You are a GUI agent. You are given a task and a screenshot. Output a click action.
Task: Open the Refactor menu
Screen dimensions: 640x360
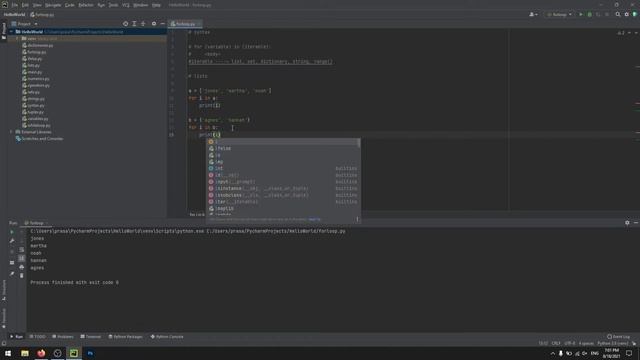[86, 5]
